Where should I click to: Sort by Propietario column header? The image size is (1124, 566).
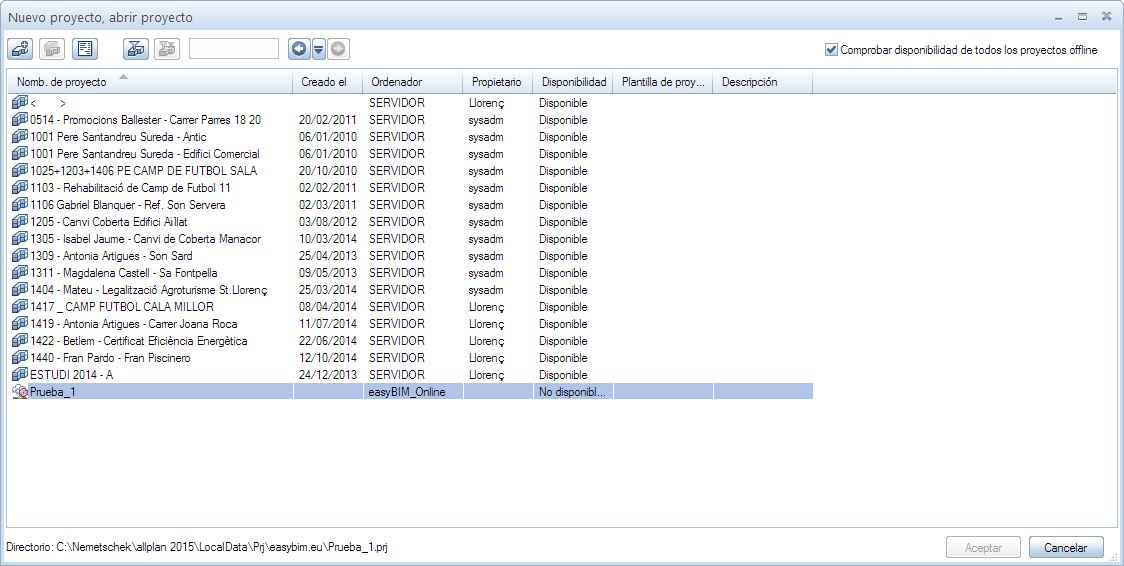pos(497,82)
